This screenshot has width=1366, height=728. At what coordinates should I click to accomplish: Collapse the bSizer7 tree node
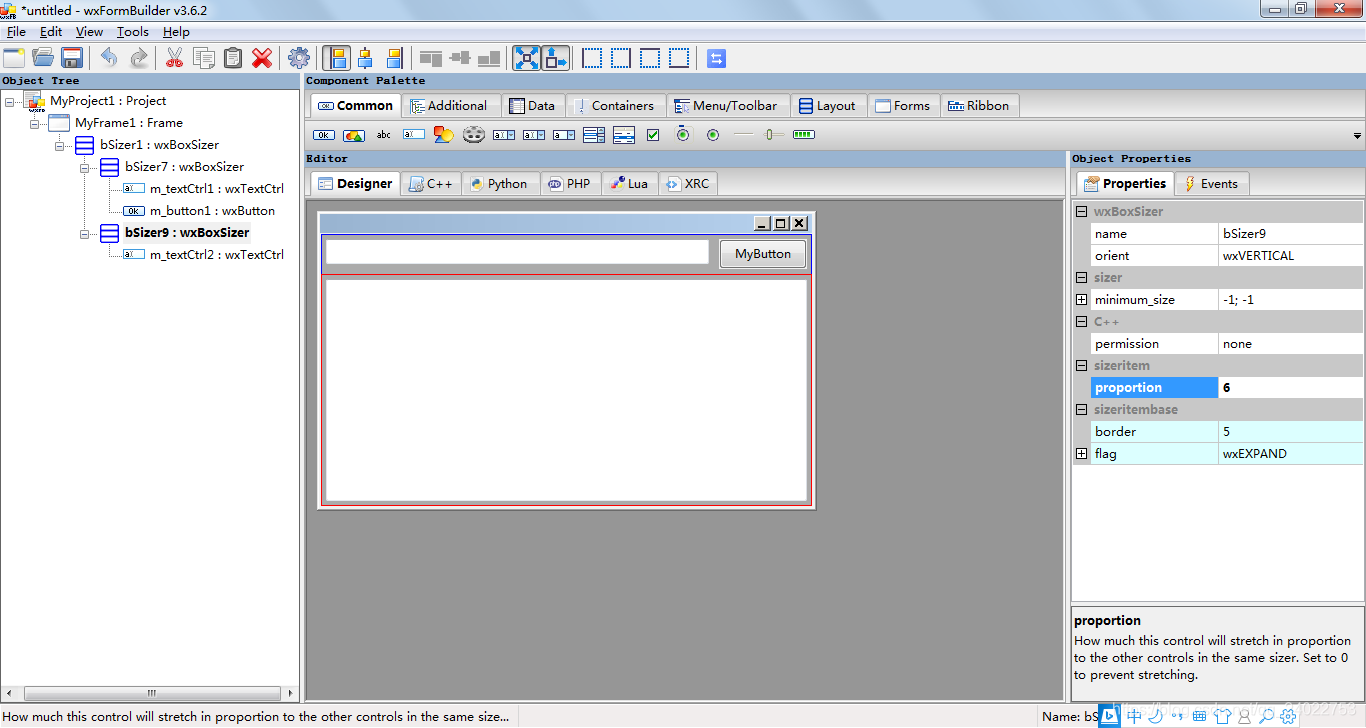click(86, 167)
